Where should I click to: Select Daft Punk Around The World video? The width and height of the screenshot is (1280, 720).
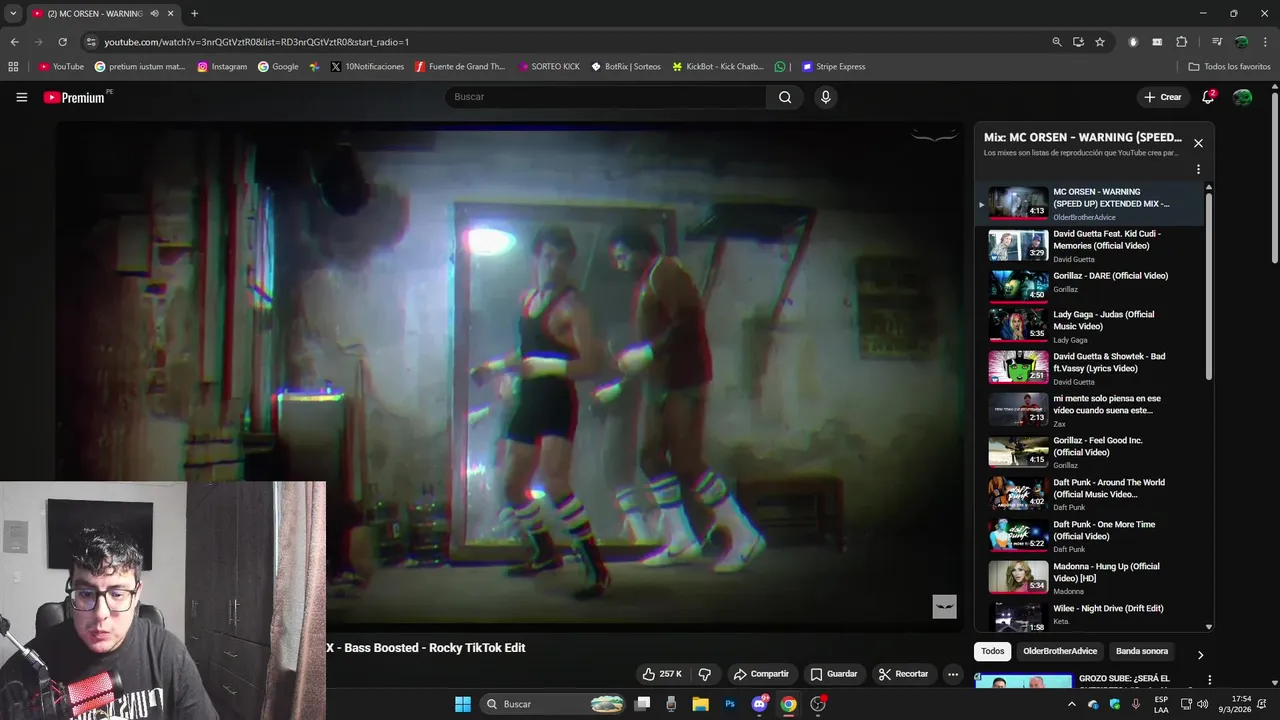[x=1092, y=494]
